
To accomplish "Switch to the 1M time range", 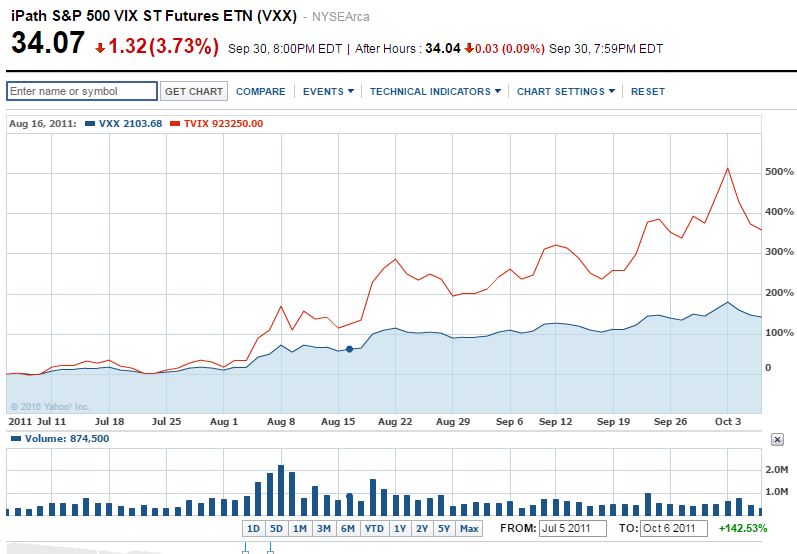I will pos(300,529).
